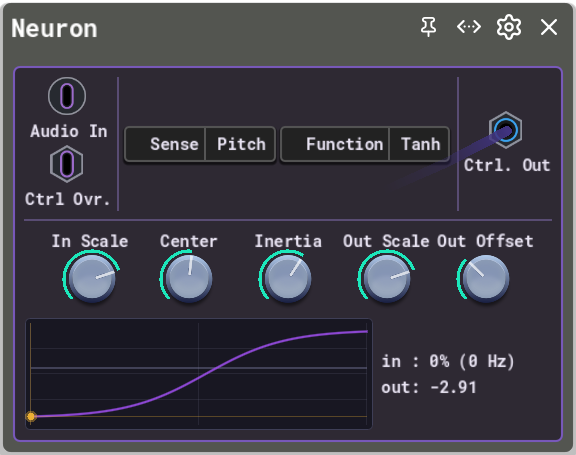The width and height of the screenshot is (576, 455).
Task: Open Neuron settings gear
Action: click(x=509, y=27)
